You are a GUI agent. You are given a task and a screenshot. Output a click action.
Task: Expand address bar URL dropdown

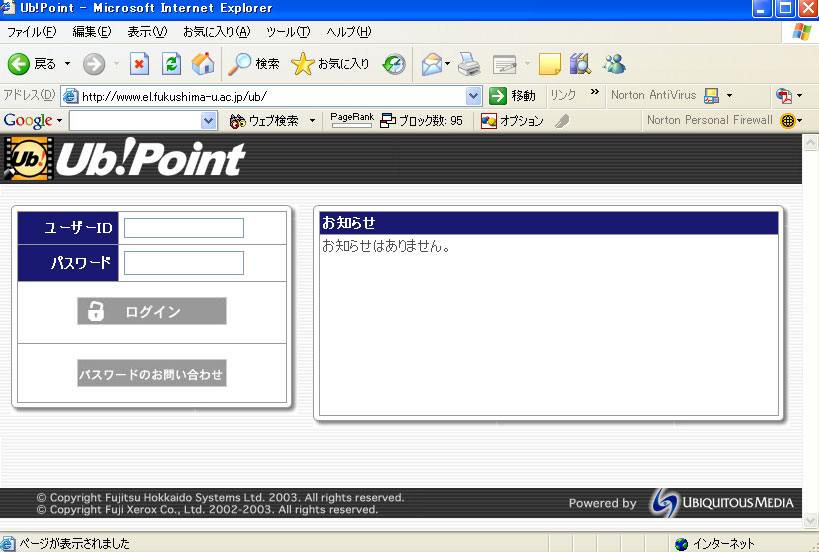click(x=473, y=96)
